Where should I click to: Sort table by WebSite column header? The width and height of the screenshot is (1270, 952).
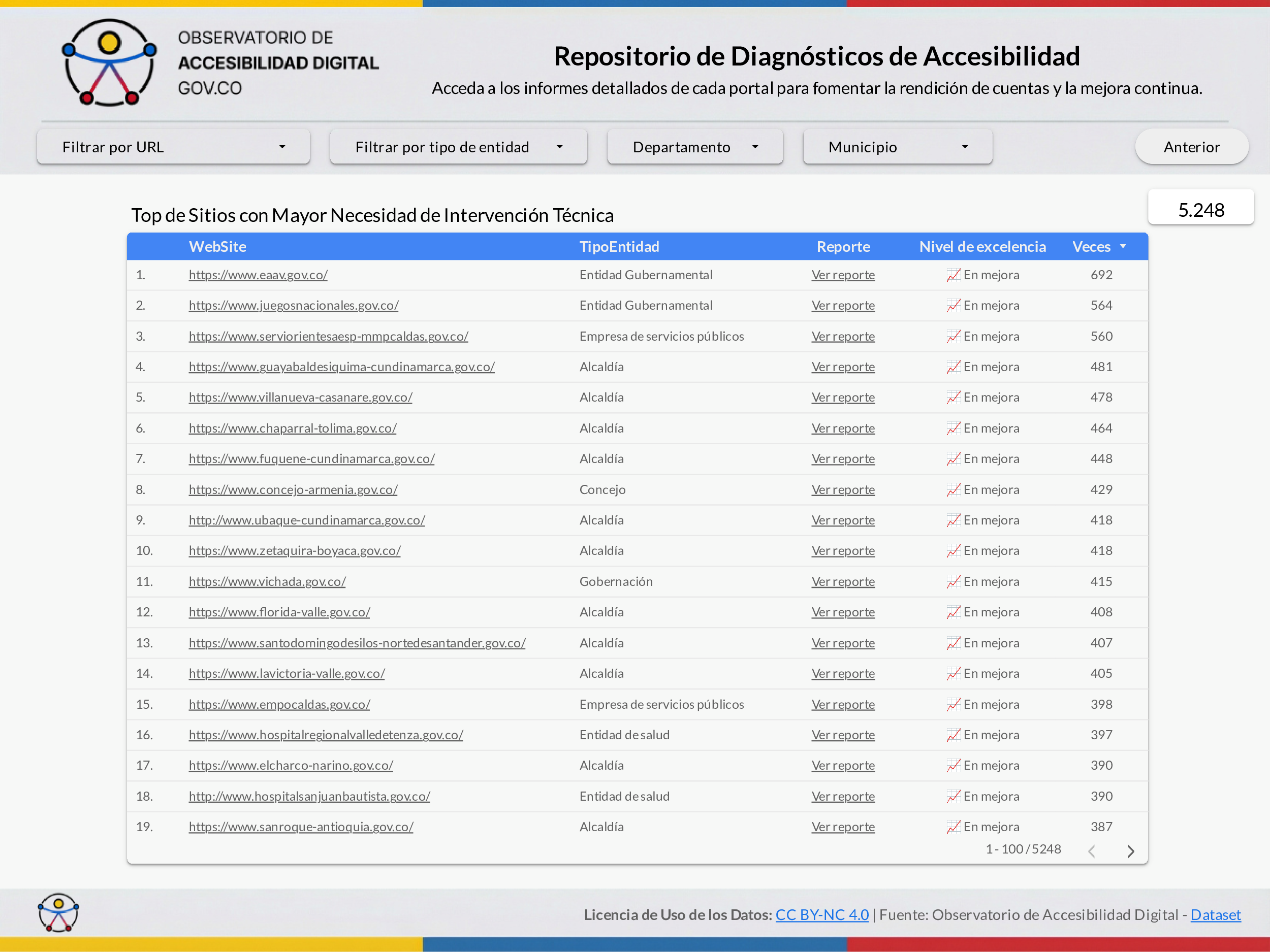pyautogui.click(x=217, y=246)
